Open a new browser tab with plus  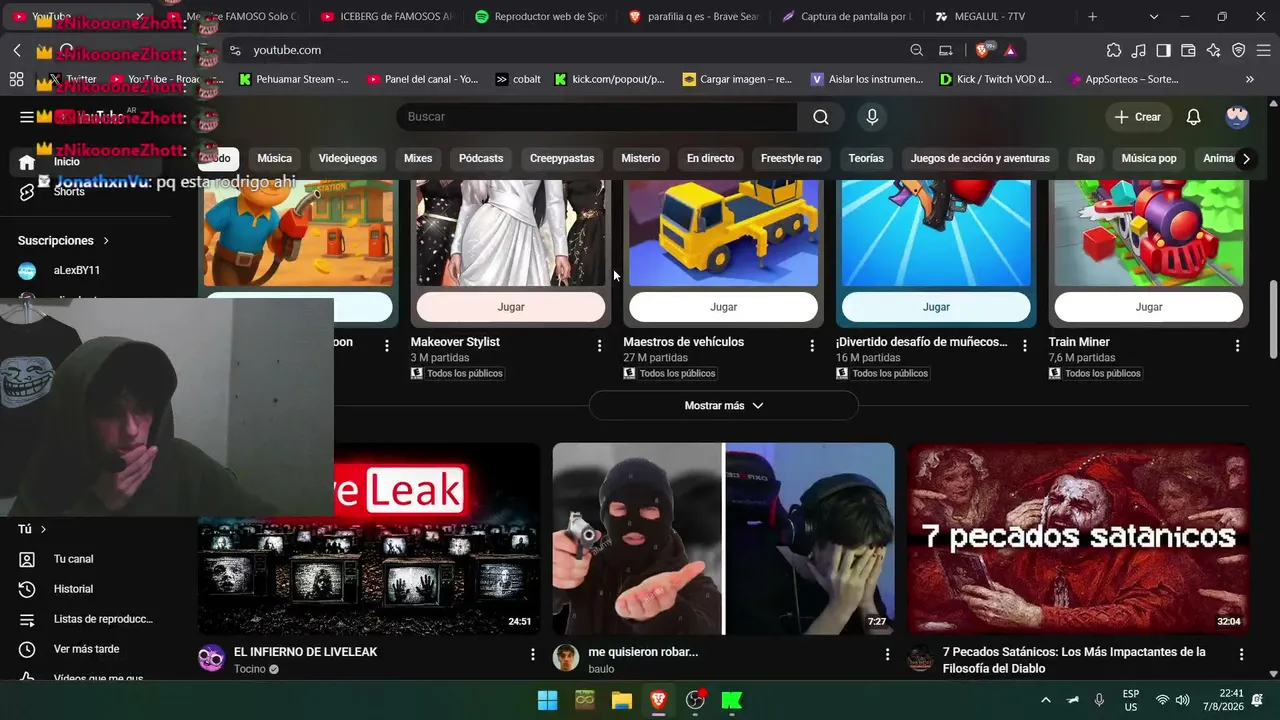pos(1092,17)
